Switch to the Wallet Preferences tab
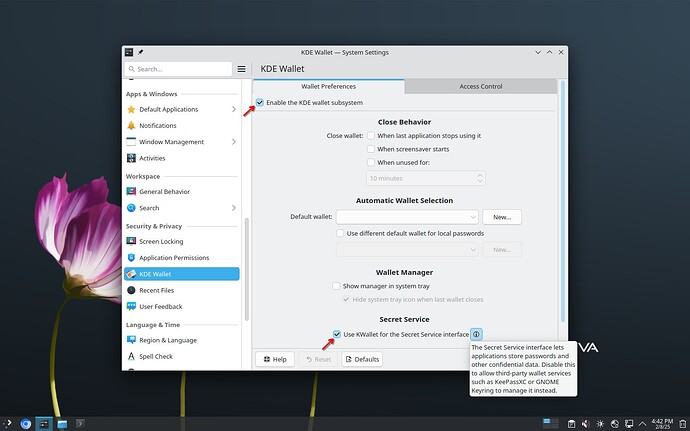 point(328,86)
